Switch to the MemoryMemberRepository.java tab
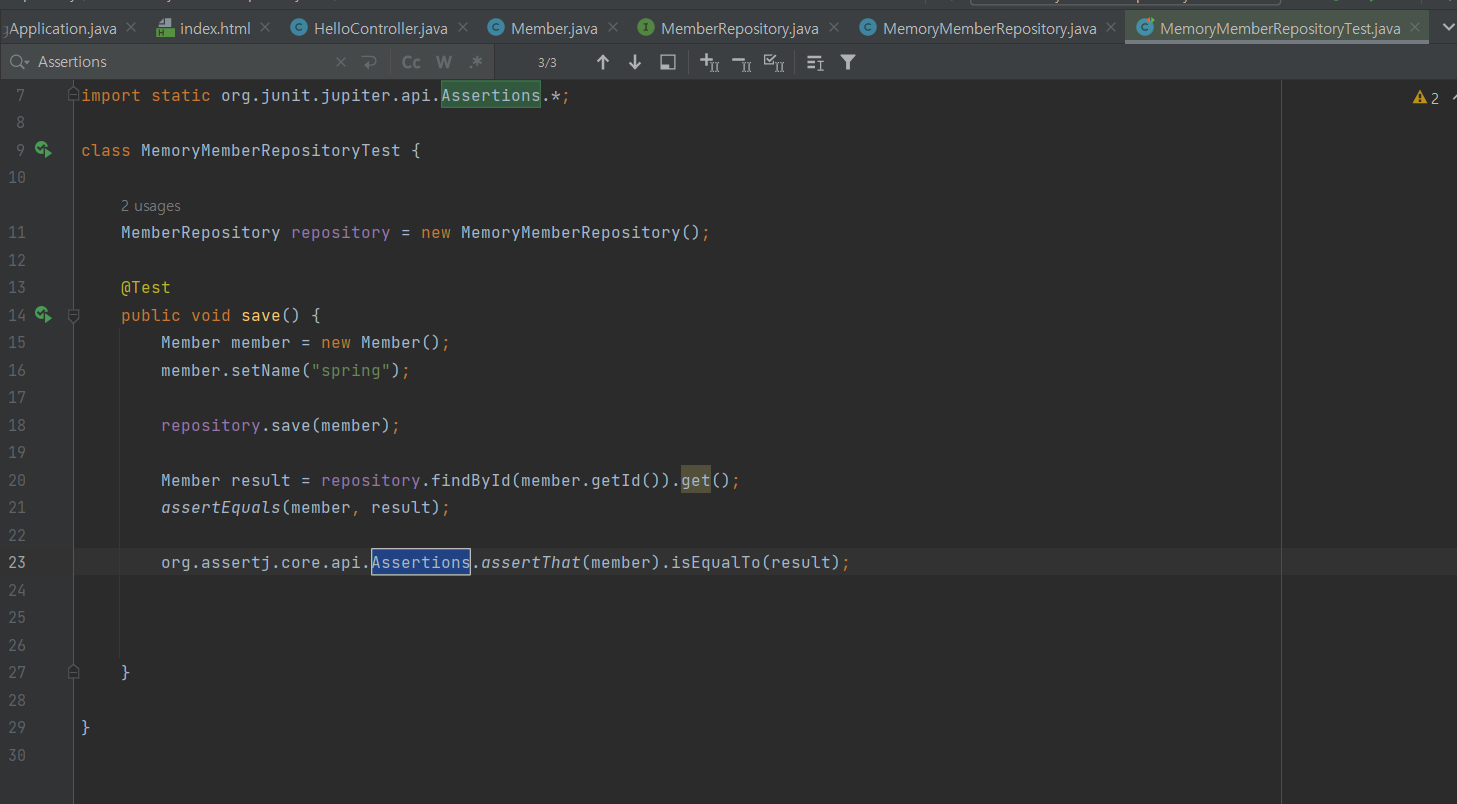1457x804 pixels. [x=989, y=28]
